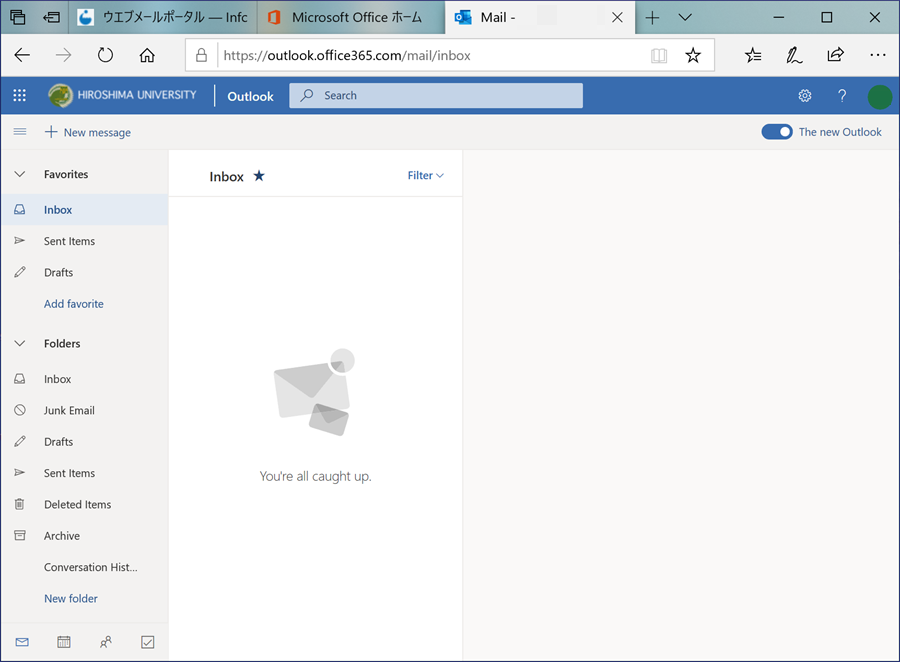Click the Hiroshima University logo

(122, 95)
